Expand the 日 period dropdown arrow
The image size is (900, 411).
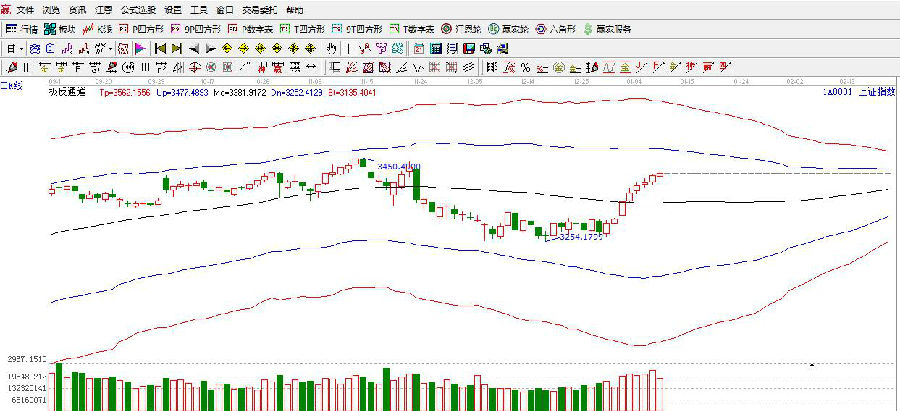pos(21,48)
